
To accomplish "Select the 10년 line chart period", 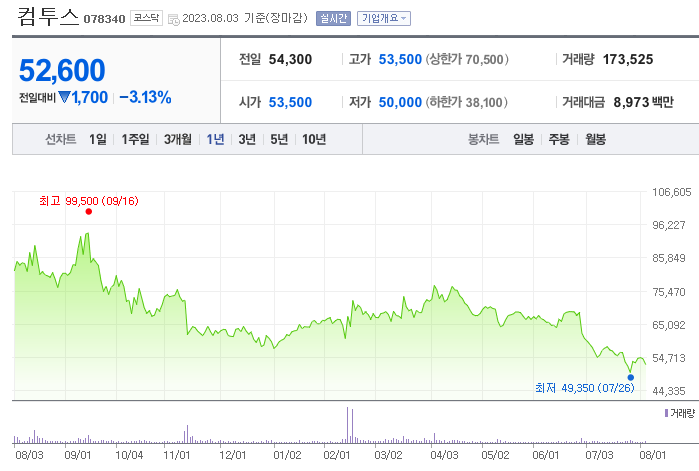I will [x=314, y=139].
